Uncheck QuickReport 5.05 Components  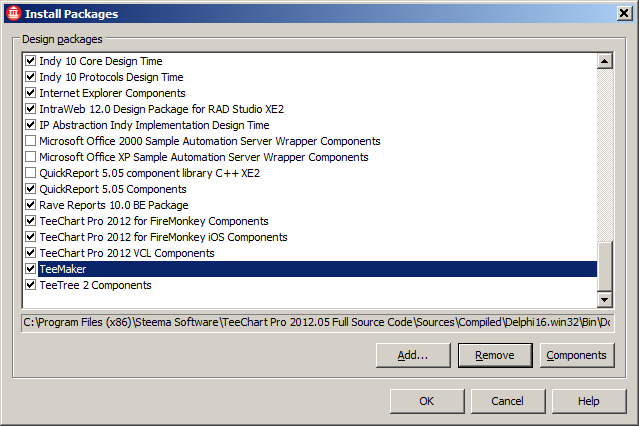click(31, 189)
